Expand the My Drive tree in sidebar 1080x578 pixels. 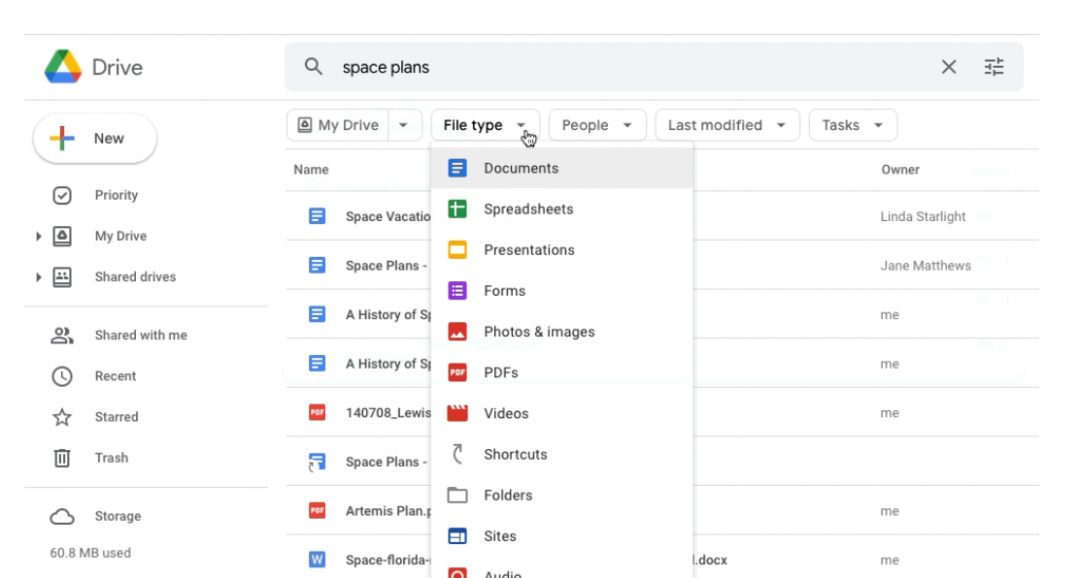[38, 237]
